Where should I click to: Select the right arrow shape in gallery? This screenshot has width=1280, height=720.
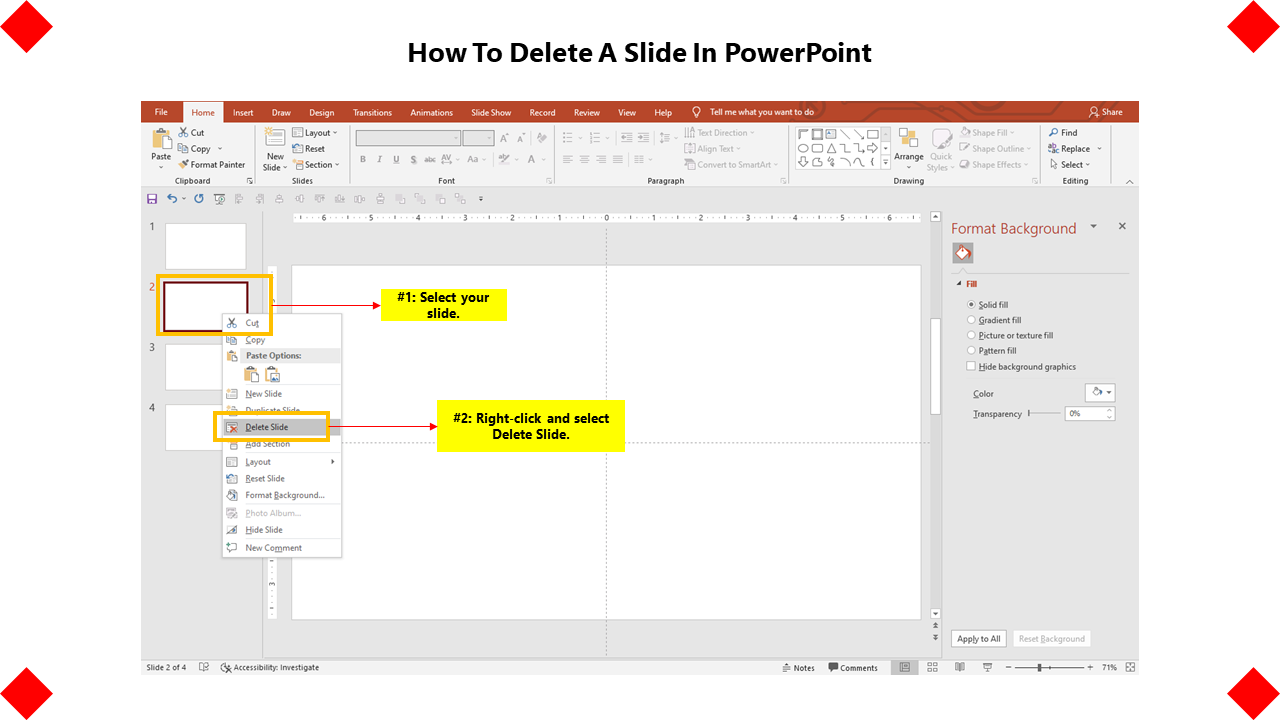click(x=873, y=149)
